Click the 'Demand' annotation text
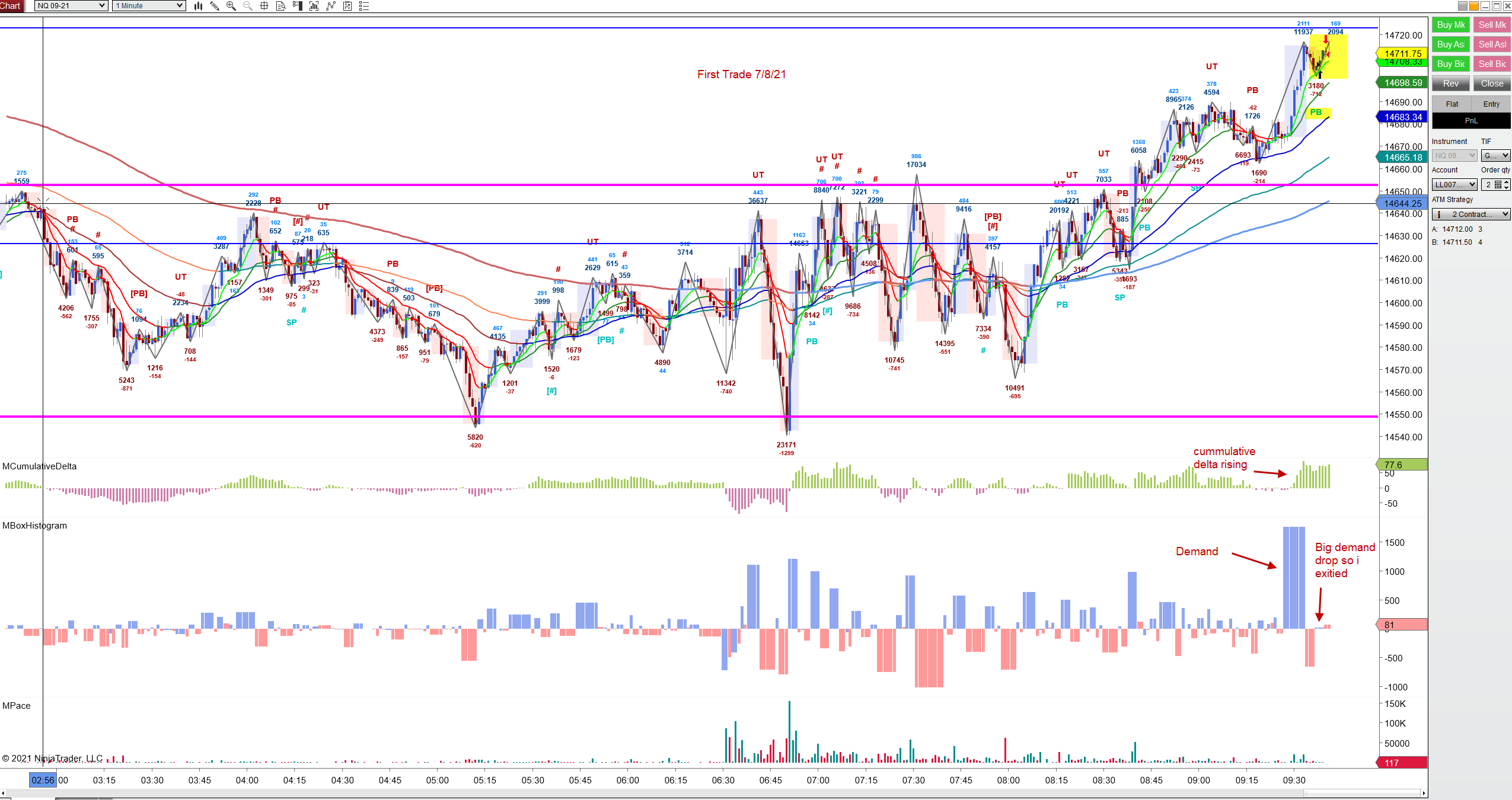 pyautogui.click(x=1197, y=551)
